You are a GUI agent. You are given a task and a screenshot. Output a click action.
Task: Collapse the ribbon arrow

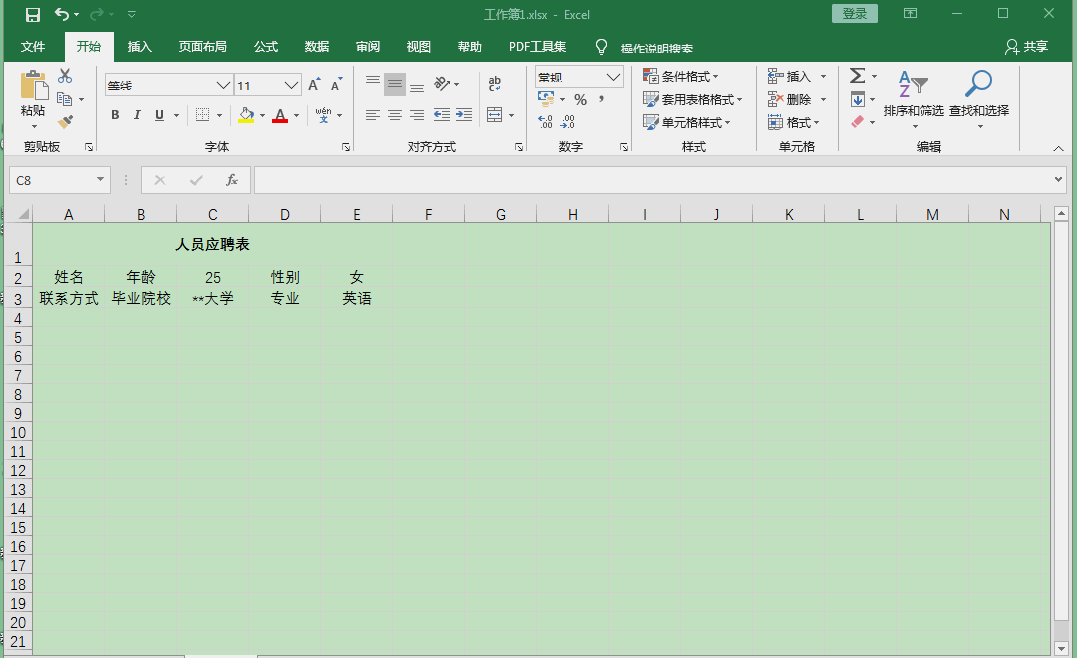tap(1058, 148)
